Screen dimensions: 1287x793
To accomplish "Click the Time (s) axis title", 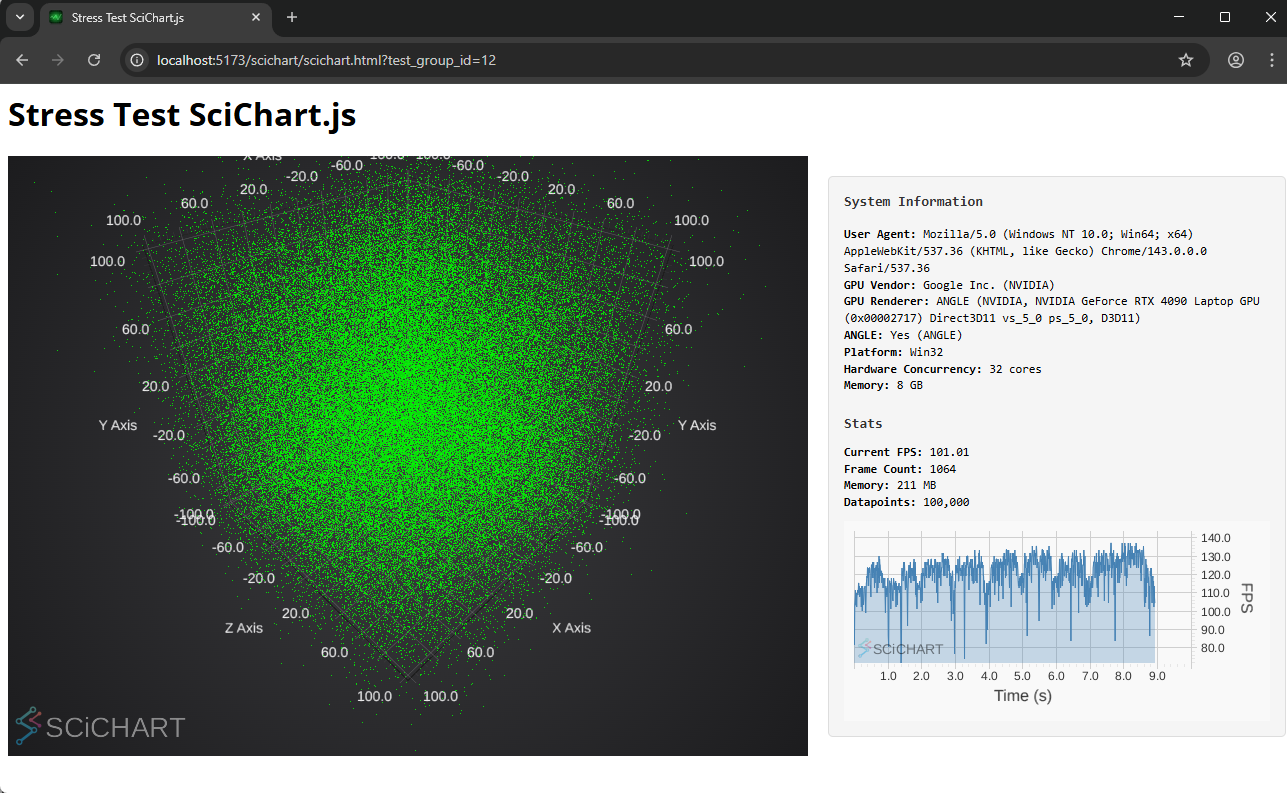I will 1022,696.
